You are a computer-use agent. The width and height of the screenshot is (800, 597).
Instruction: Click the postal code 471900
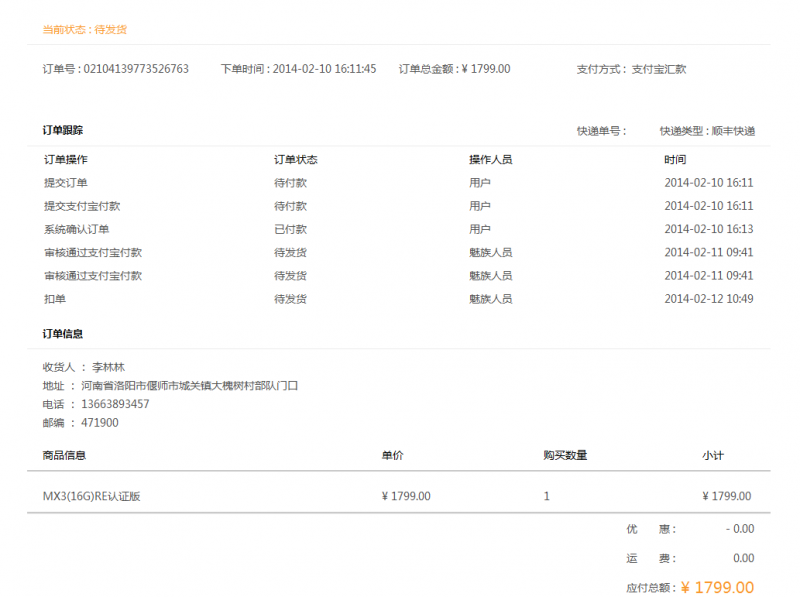pyautogui.click(x=100, y=423)
